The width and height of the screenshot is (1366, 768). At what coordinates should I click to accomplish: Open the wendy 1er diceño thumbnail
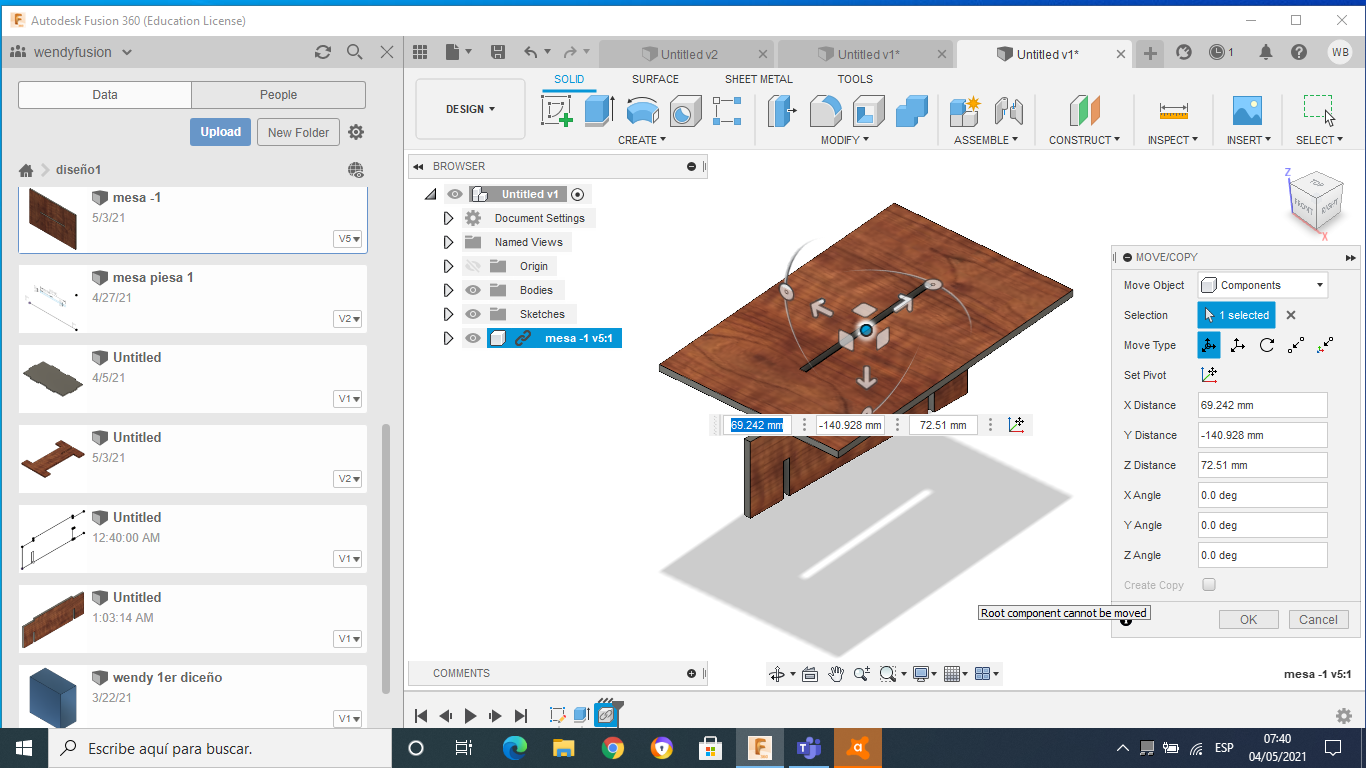[x=53, y=696]
